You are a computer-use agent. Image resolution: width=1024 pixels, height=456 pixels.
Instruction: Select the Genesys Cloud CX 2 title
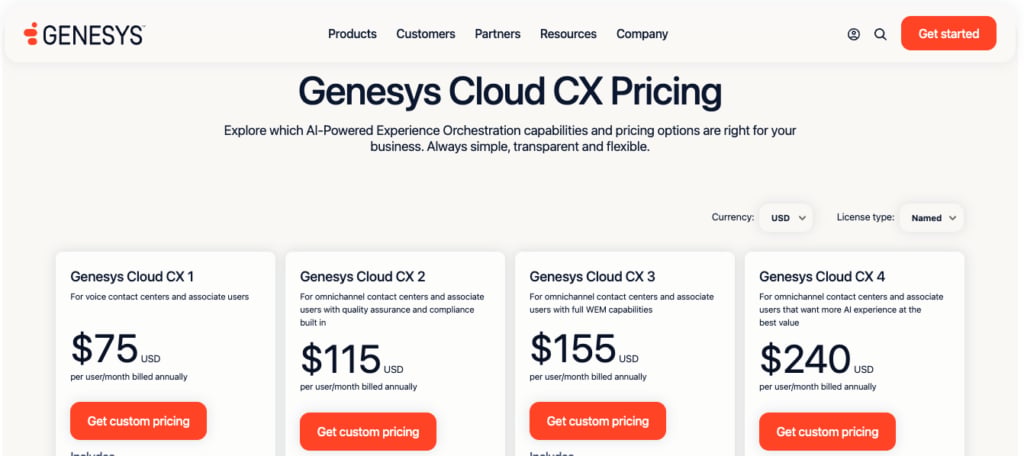click(x=362, y=276)
